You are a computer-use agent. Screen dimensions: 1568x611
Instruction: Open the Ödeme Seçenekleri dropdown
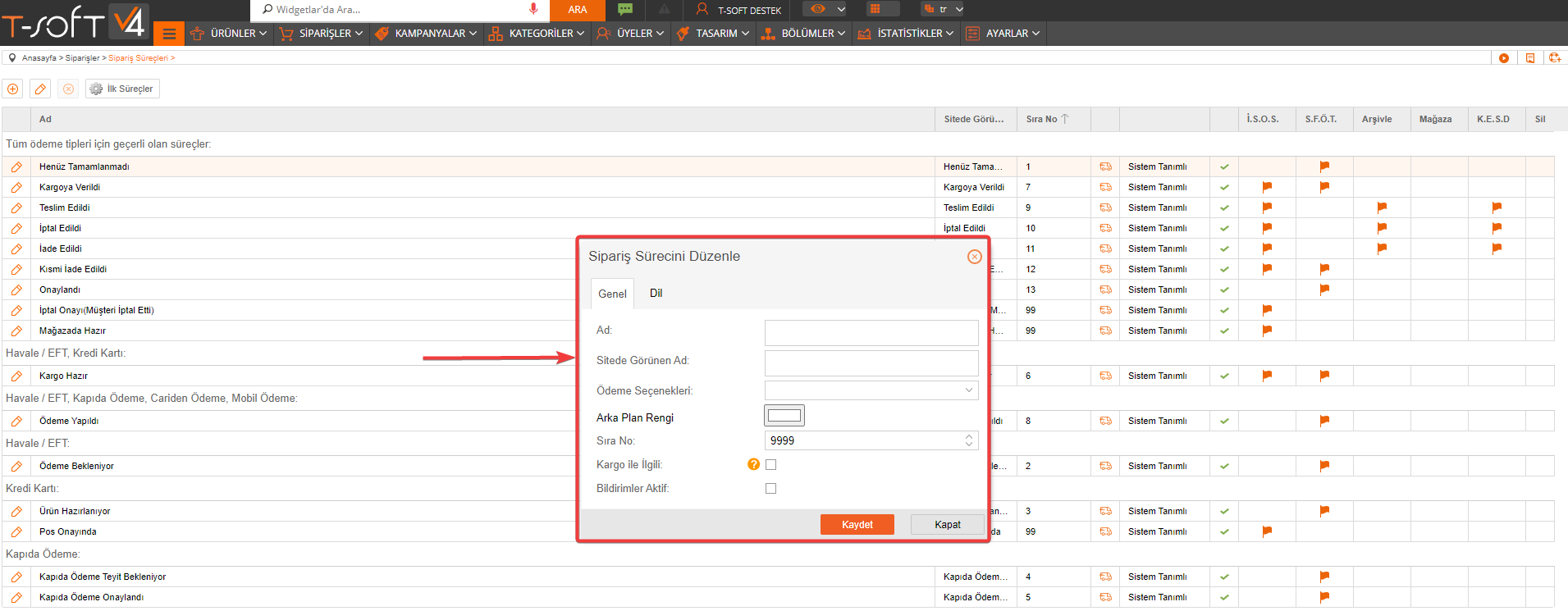(871, 390)
